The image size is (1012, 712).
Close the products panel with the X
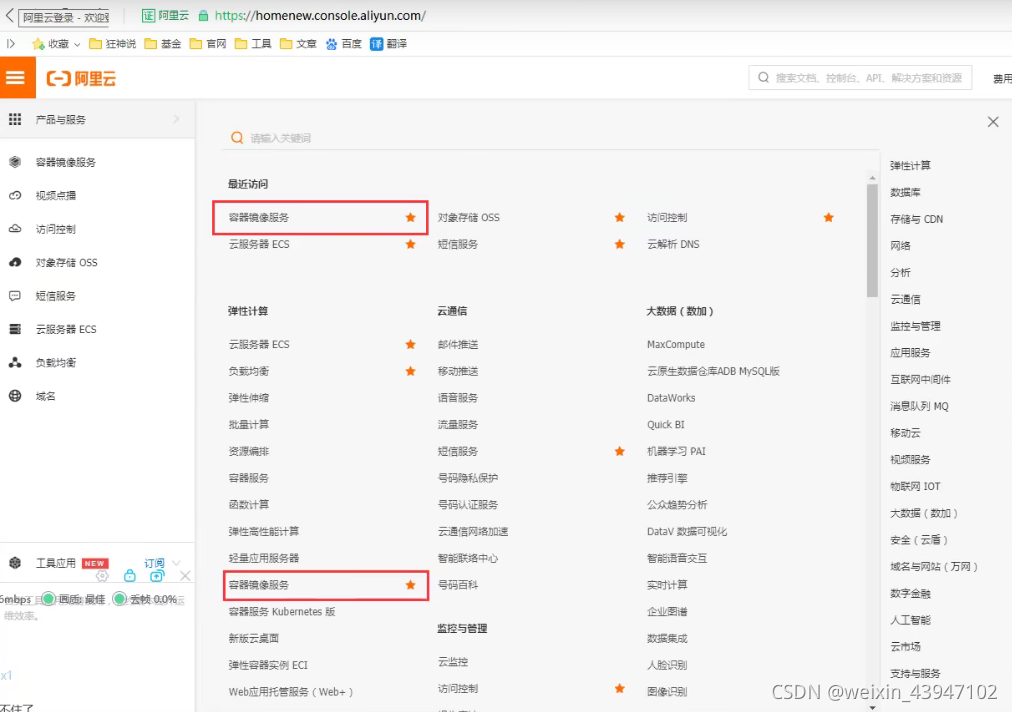coord(993,121)
